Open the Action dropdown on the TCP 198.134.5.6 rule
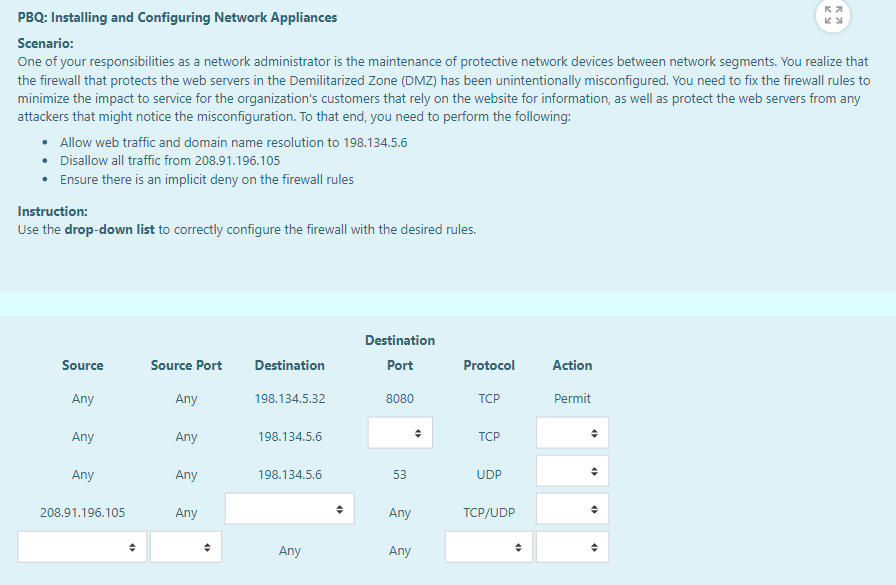The height and width of the screenshot is (585, 896). click(x=572, y=432)
